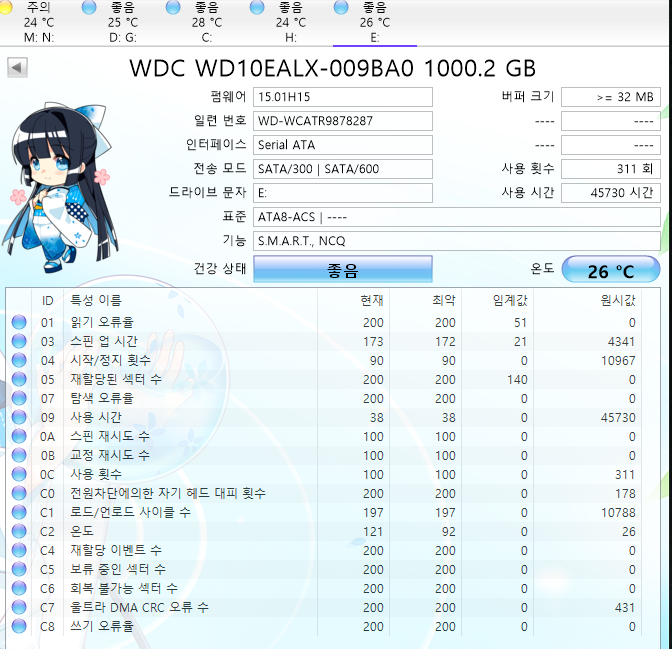Select the M: N: drive tab
The width and height of the screenshot is (672, 649).
click(x=39, y=23)
